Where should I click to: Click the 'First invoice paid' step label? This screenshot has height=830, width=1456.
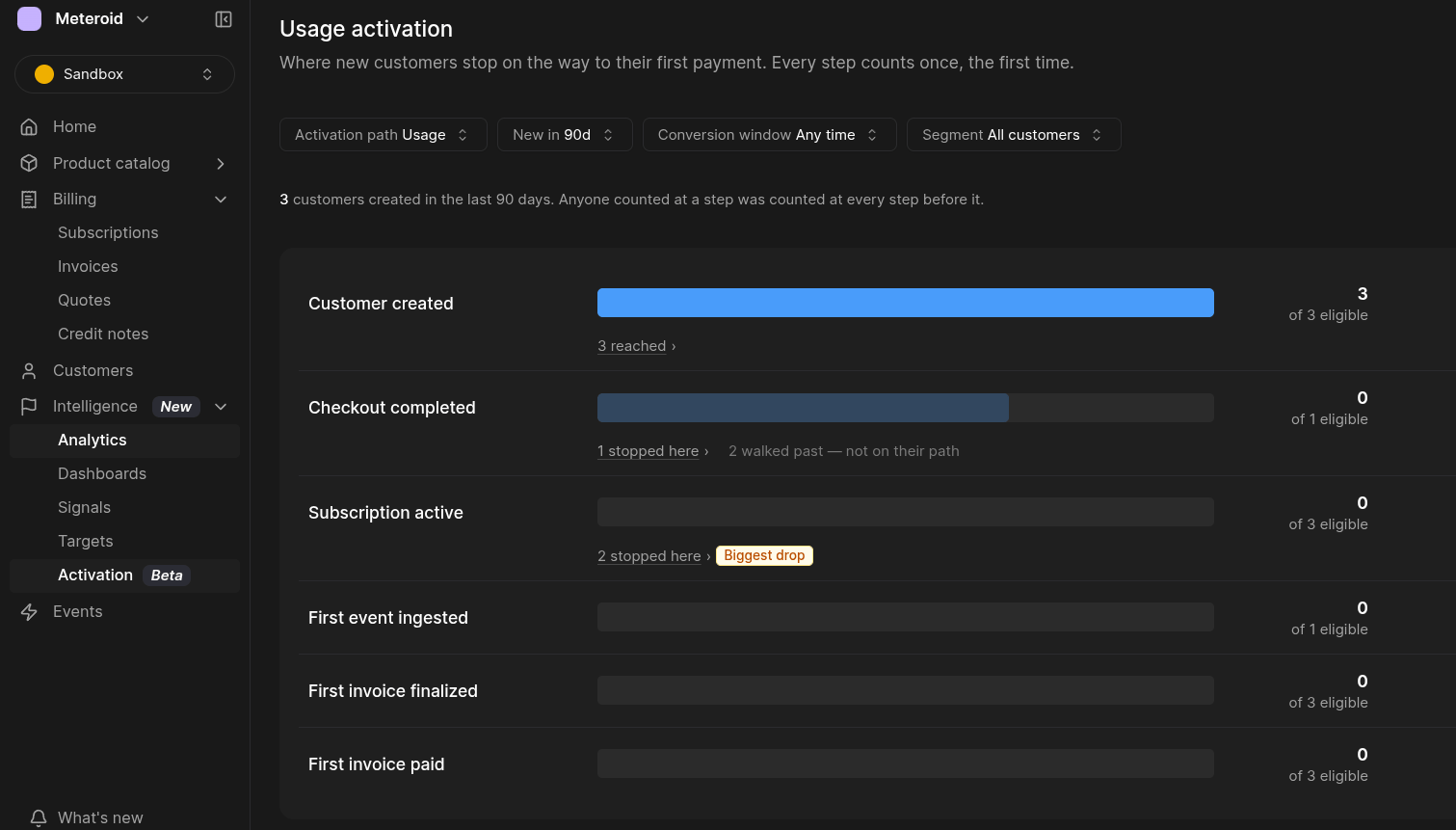click(377, 764)
